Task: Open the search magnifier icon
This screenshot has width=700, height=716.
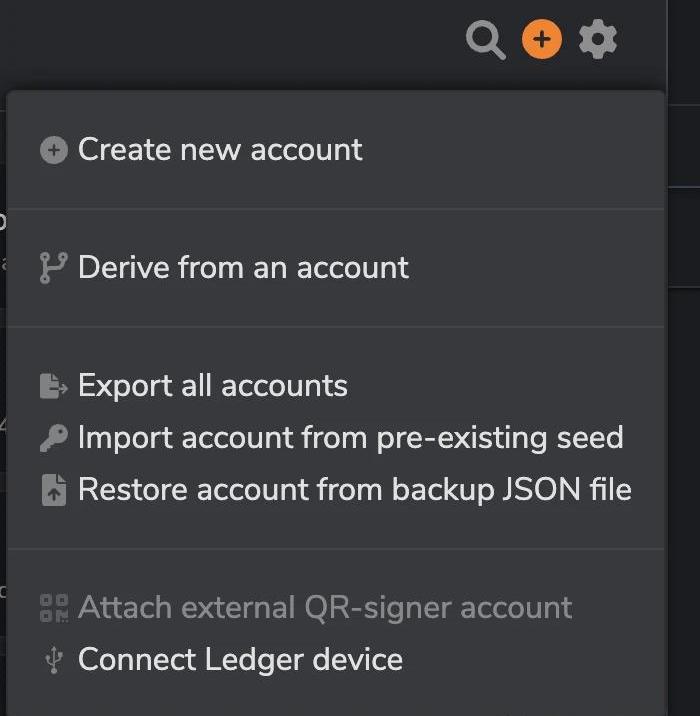Action: [485, 40]
